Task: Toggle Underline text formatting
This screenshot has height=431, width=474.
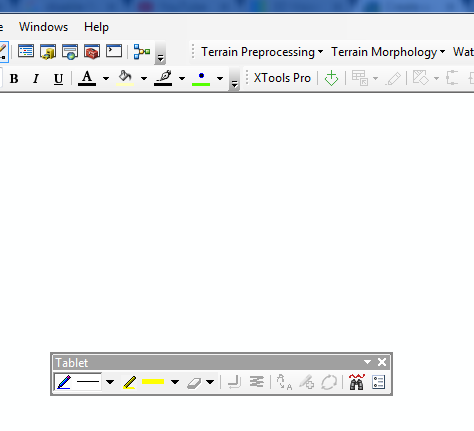Action: [58, 79]
